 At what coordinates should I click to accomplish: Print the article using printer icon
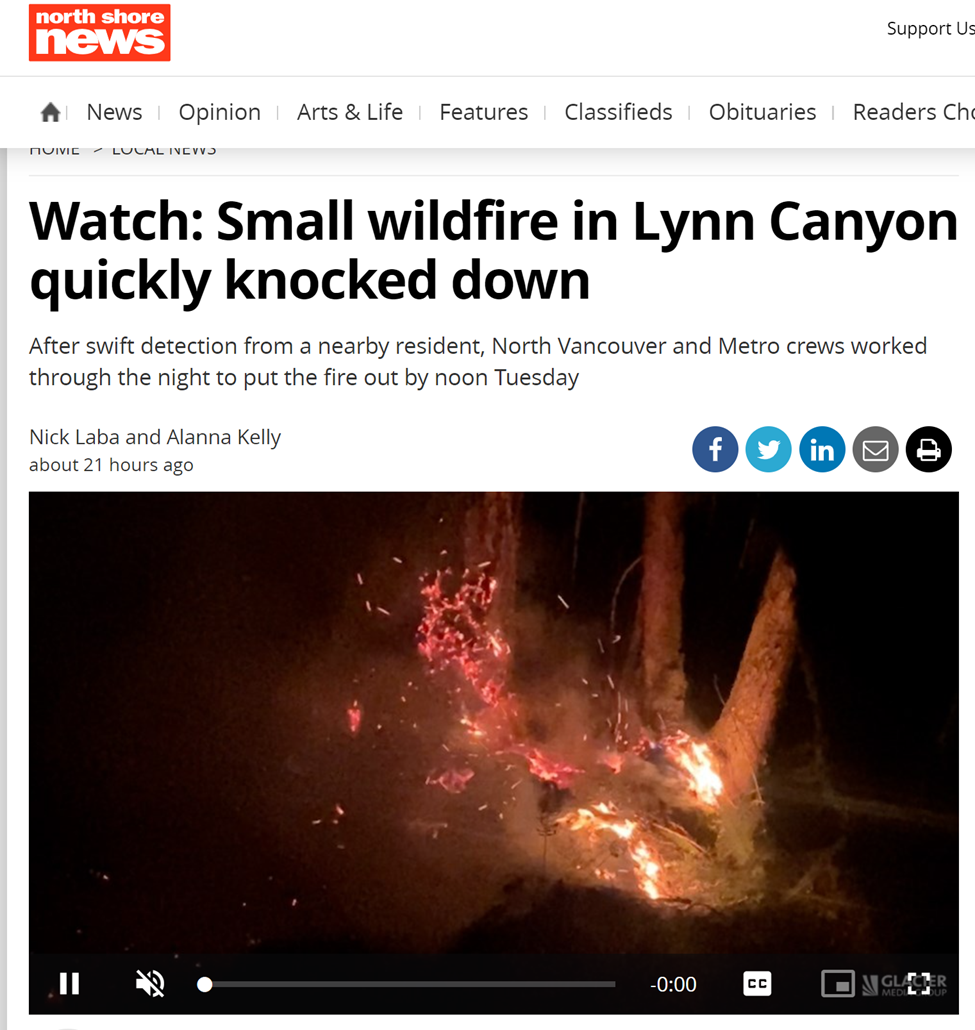click(x=928, y=449)
